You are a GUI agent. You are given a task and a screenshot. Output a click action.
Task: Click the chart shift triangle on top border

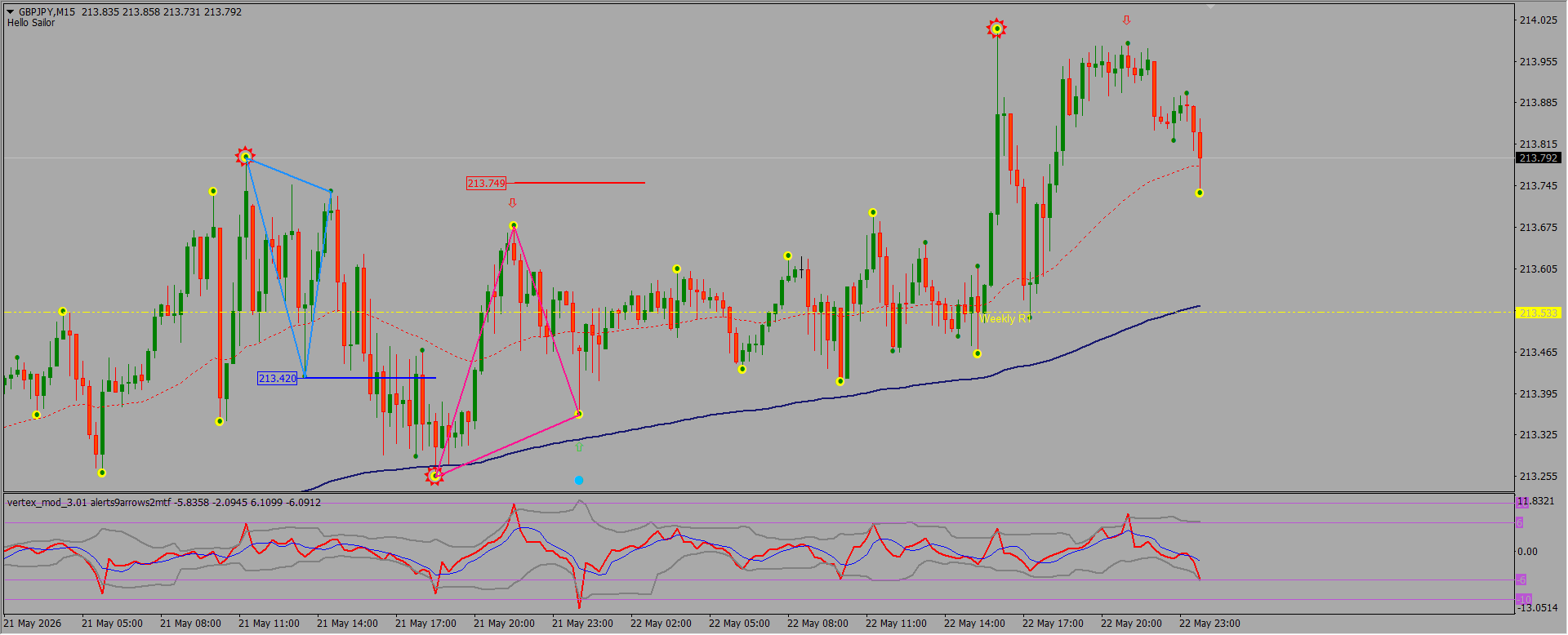pyautogui.click(x=1210, y=7)
